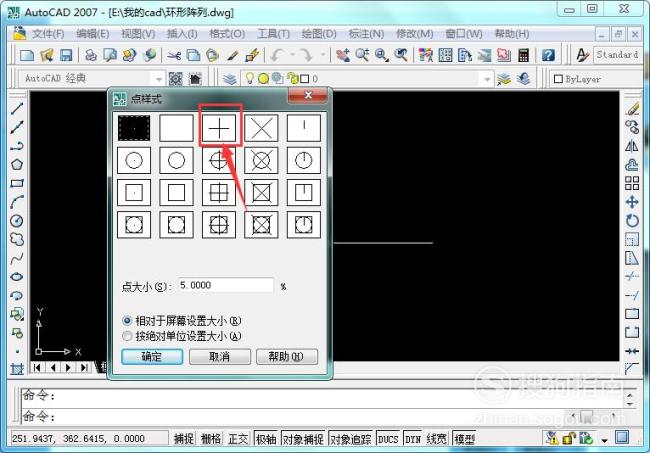Toggle 对象捕捉 object snap
Image resolution: width=650 pixels, height=453 pixels.
303,439
